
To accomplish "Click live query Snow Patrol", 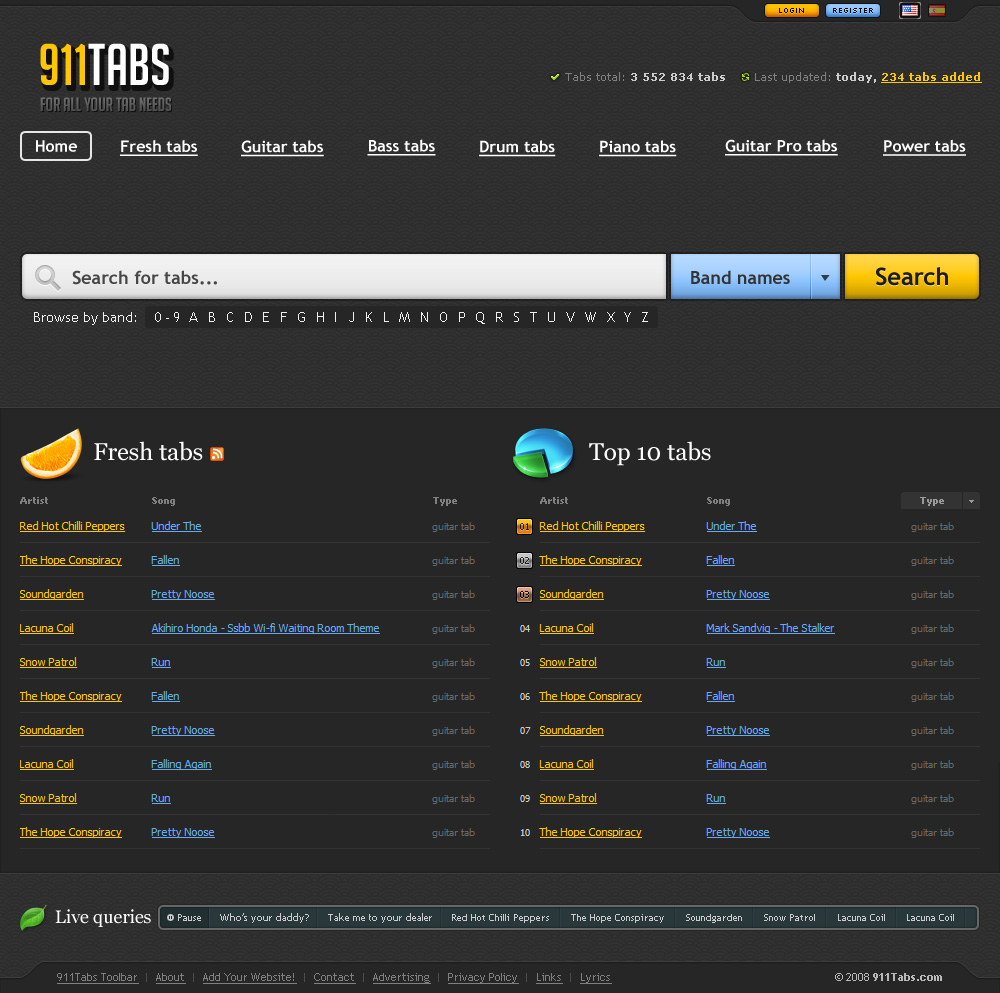I will pyautogui.click(x=790, y=918).
